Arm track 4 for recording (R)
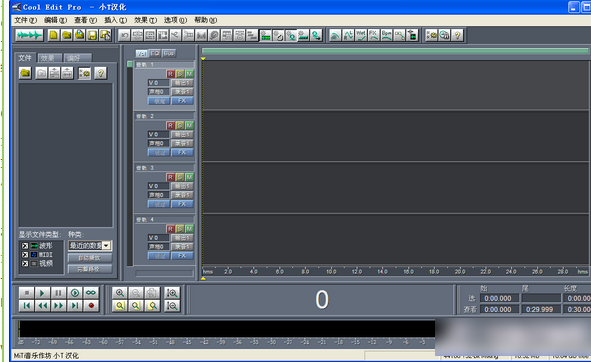Viewport: 591px width, 362px height. click(170, 229)
